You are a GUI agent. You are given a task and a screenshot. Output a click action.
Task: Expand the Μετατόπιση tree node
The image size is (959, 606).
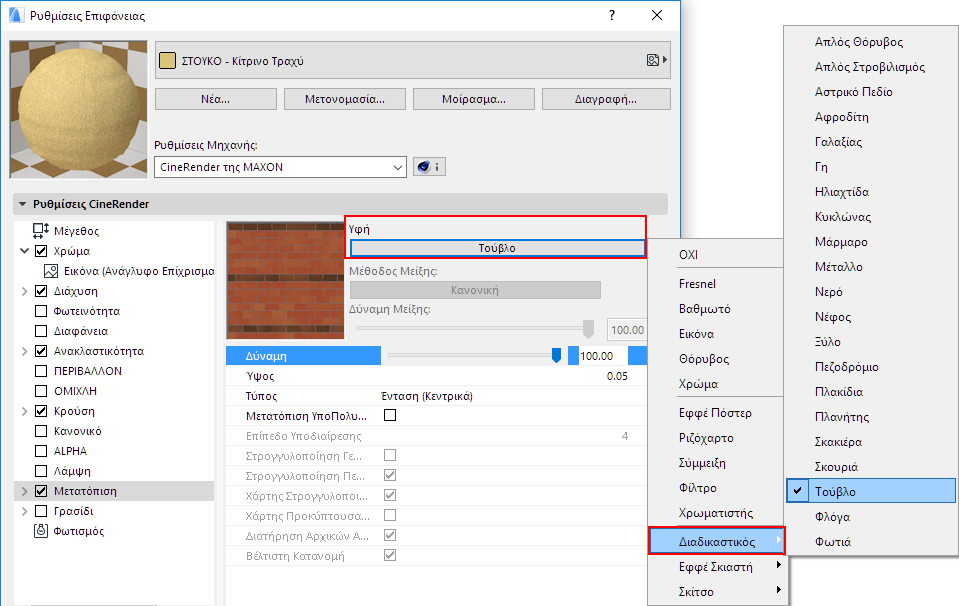[24, 491]
